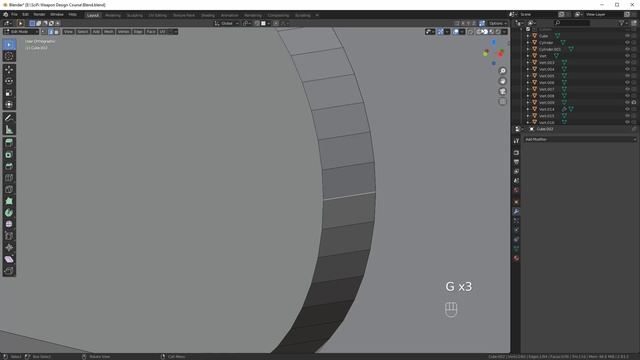
Task: Select the Poly Build tool
Action: click(9, 201)
